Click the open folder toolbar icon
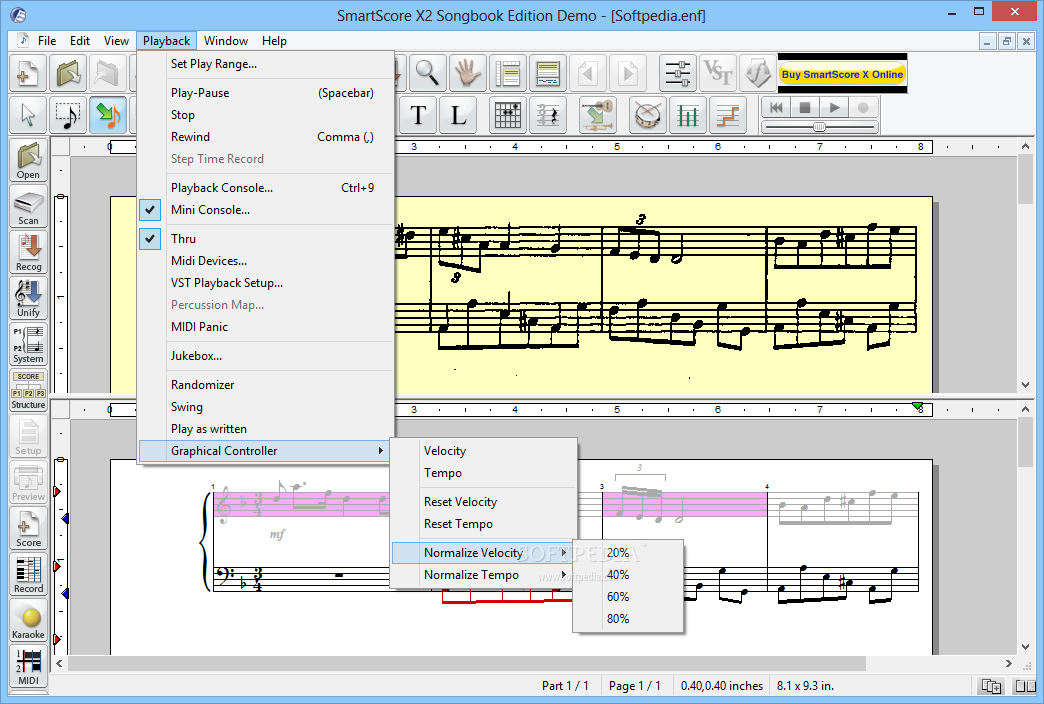The image size is (1044, 704). click(67, 73)
